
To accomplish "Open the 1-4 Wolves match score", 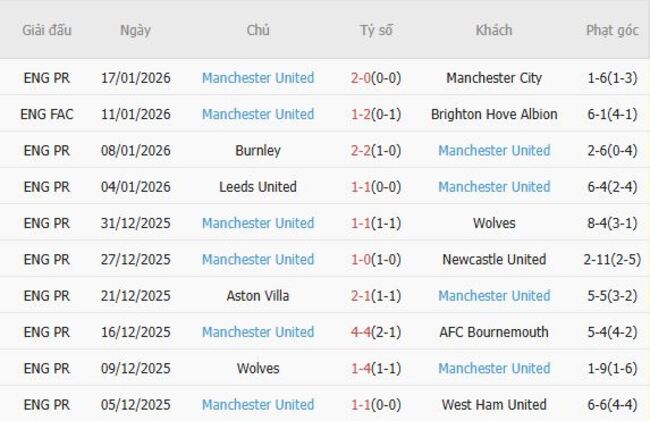I will tap(376, 369).
